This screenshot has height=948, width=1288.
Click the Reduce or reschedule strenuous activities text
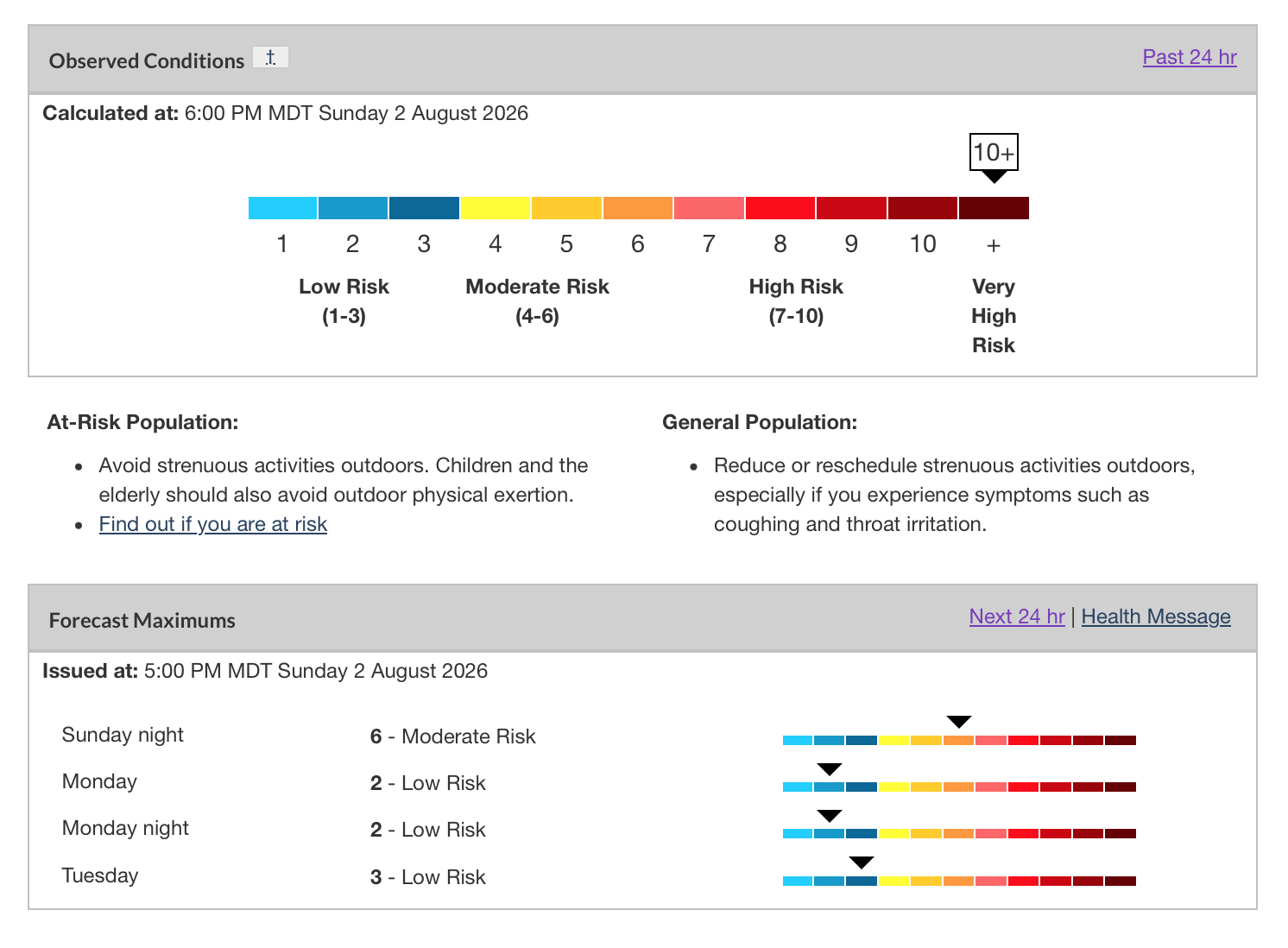(955, 495)
